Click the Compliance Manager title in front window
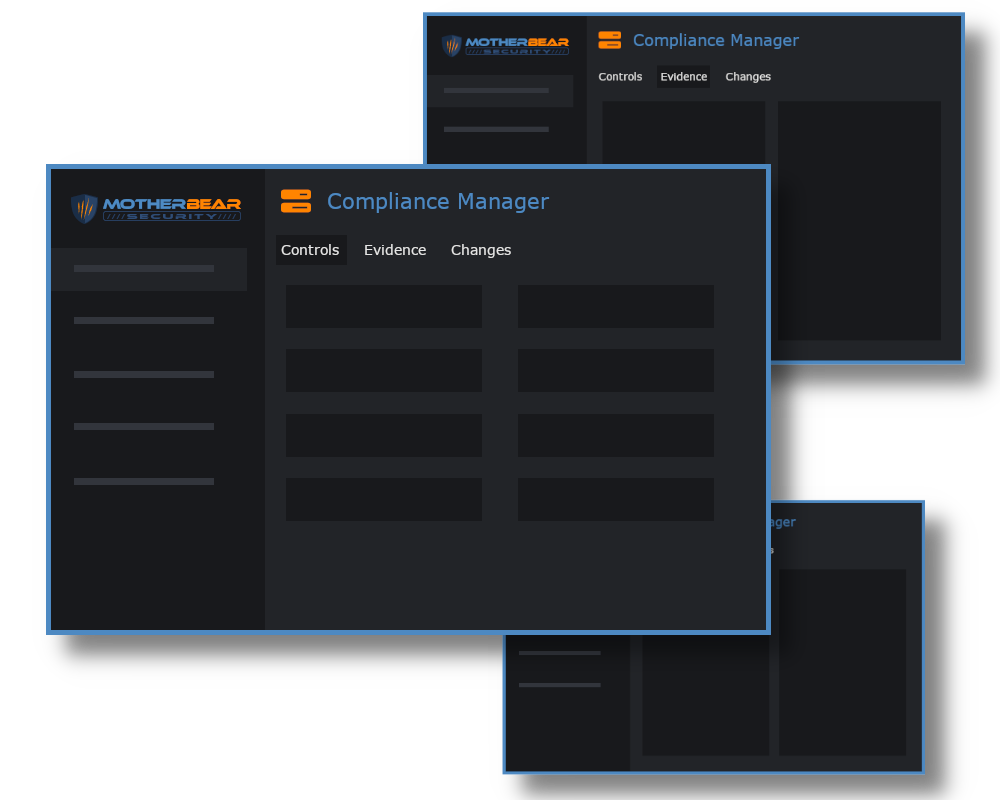This screenshot has width=1000, height=800. [438, 202]
